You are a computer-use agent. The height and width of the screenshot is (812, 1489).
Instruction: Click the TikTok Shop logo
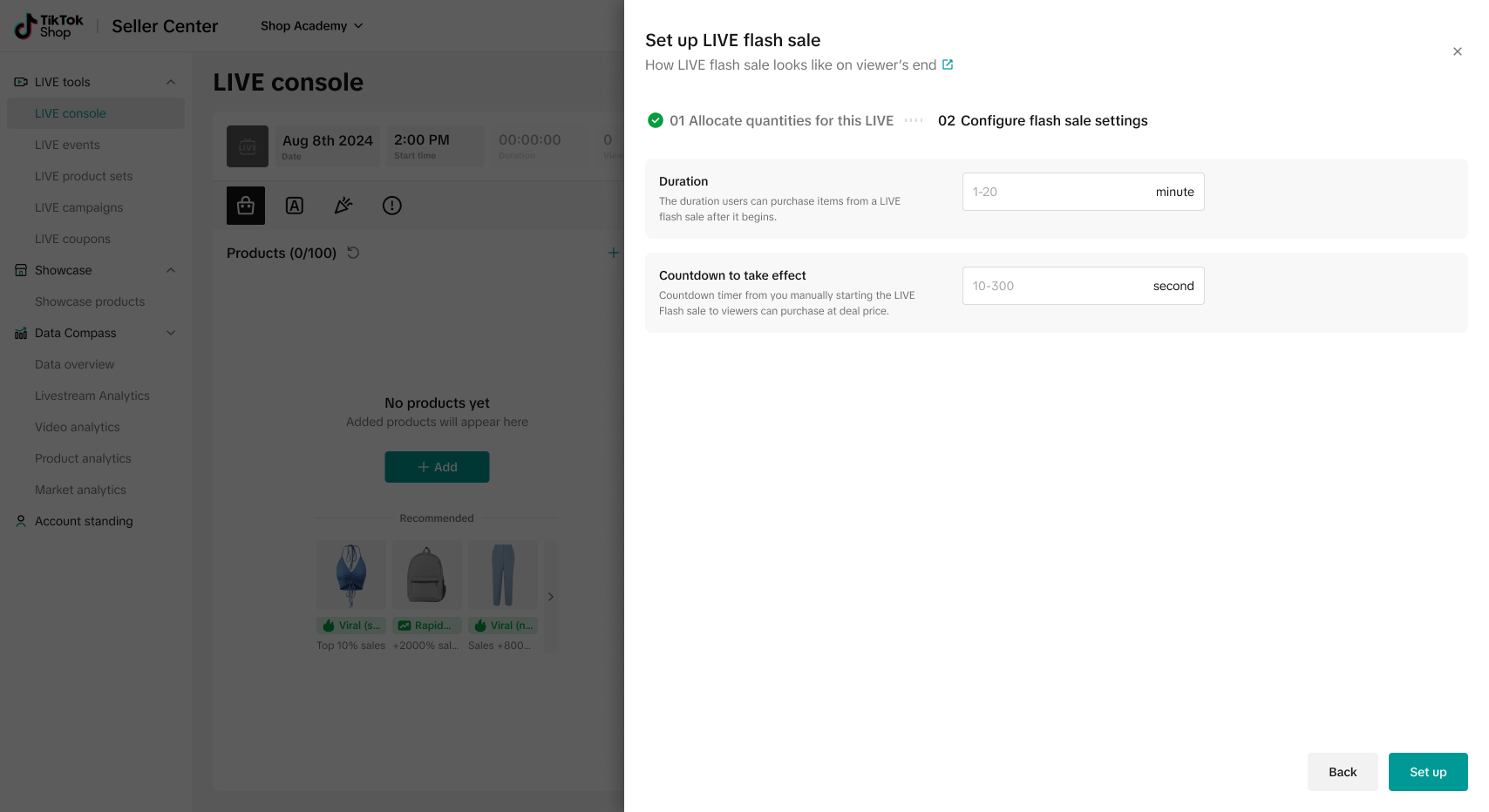coord(50,26)
